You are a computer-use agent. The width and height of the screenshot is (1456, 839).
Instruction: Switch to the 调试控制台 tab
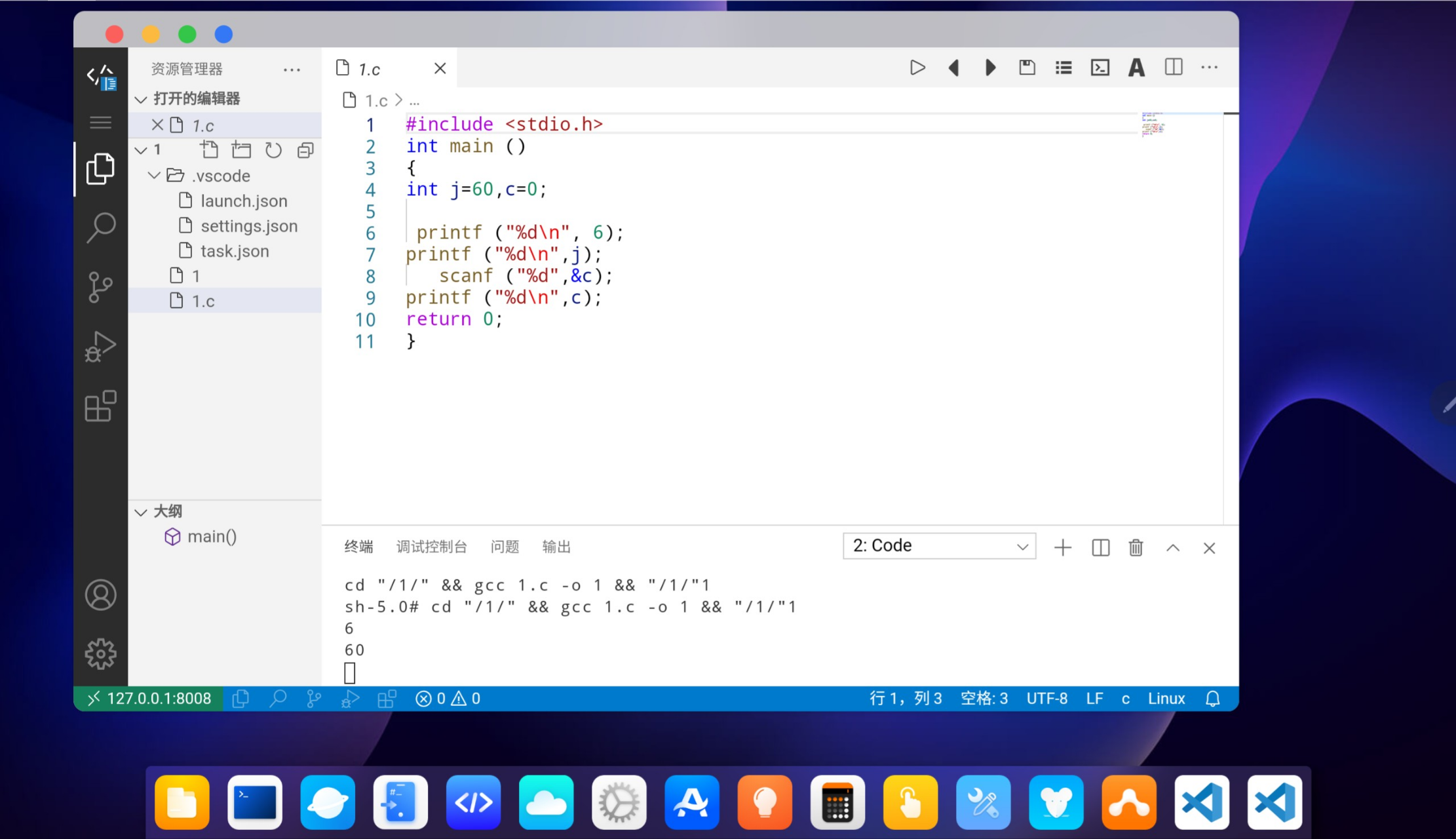431,547
